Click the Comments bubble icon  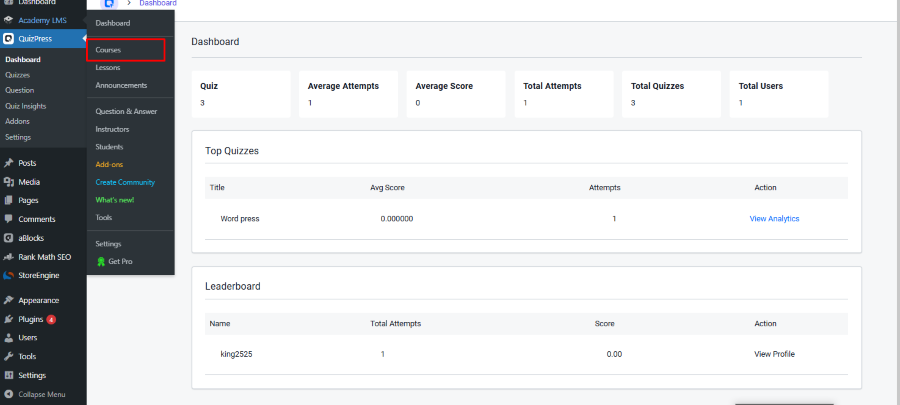[9, 219]
